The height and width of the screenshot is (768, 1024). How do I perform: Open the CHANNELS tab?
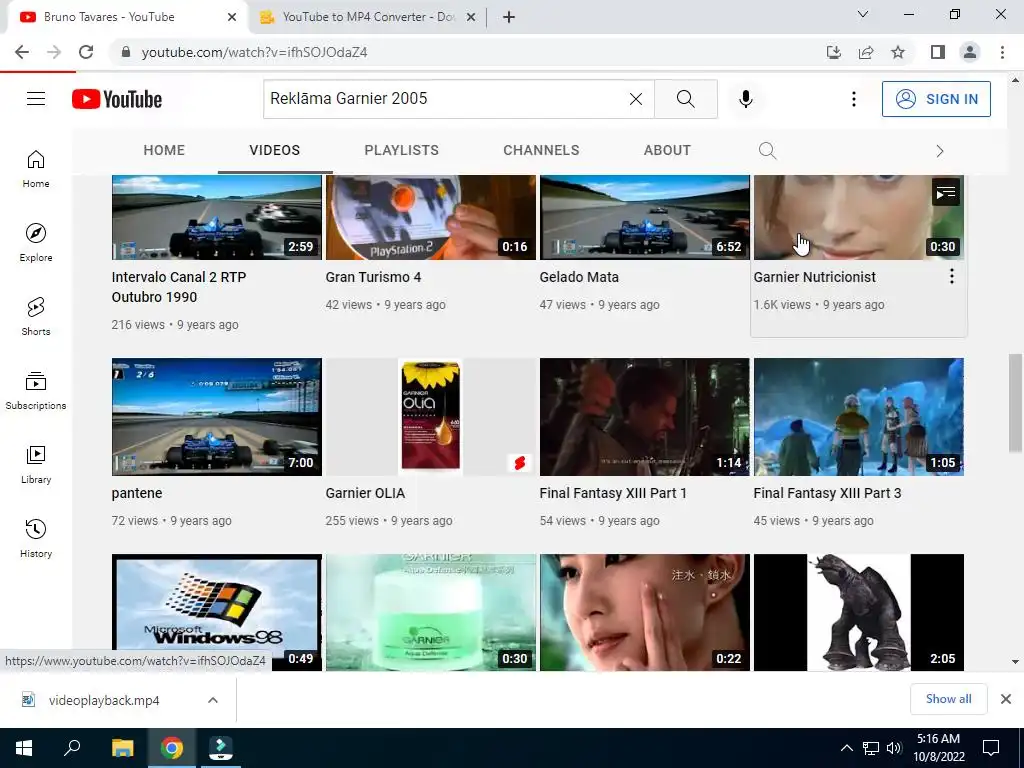coord(541,150)
